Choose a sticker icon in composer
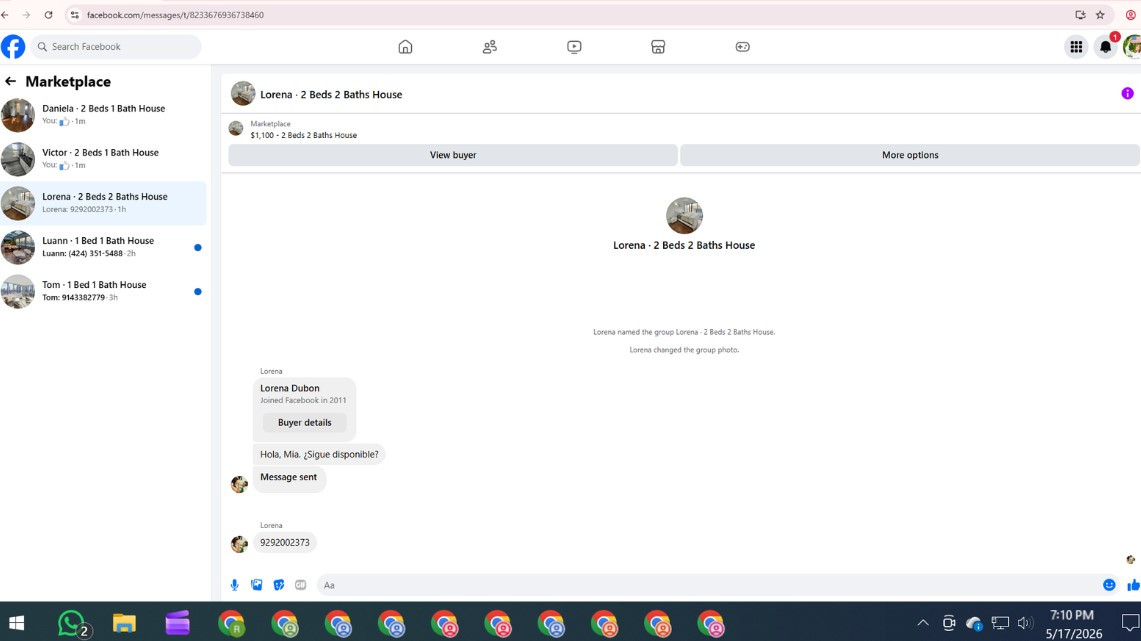Image resolution: width=1141 pixels, height=641 pixels. point(279,585)
